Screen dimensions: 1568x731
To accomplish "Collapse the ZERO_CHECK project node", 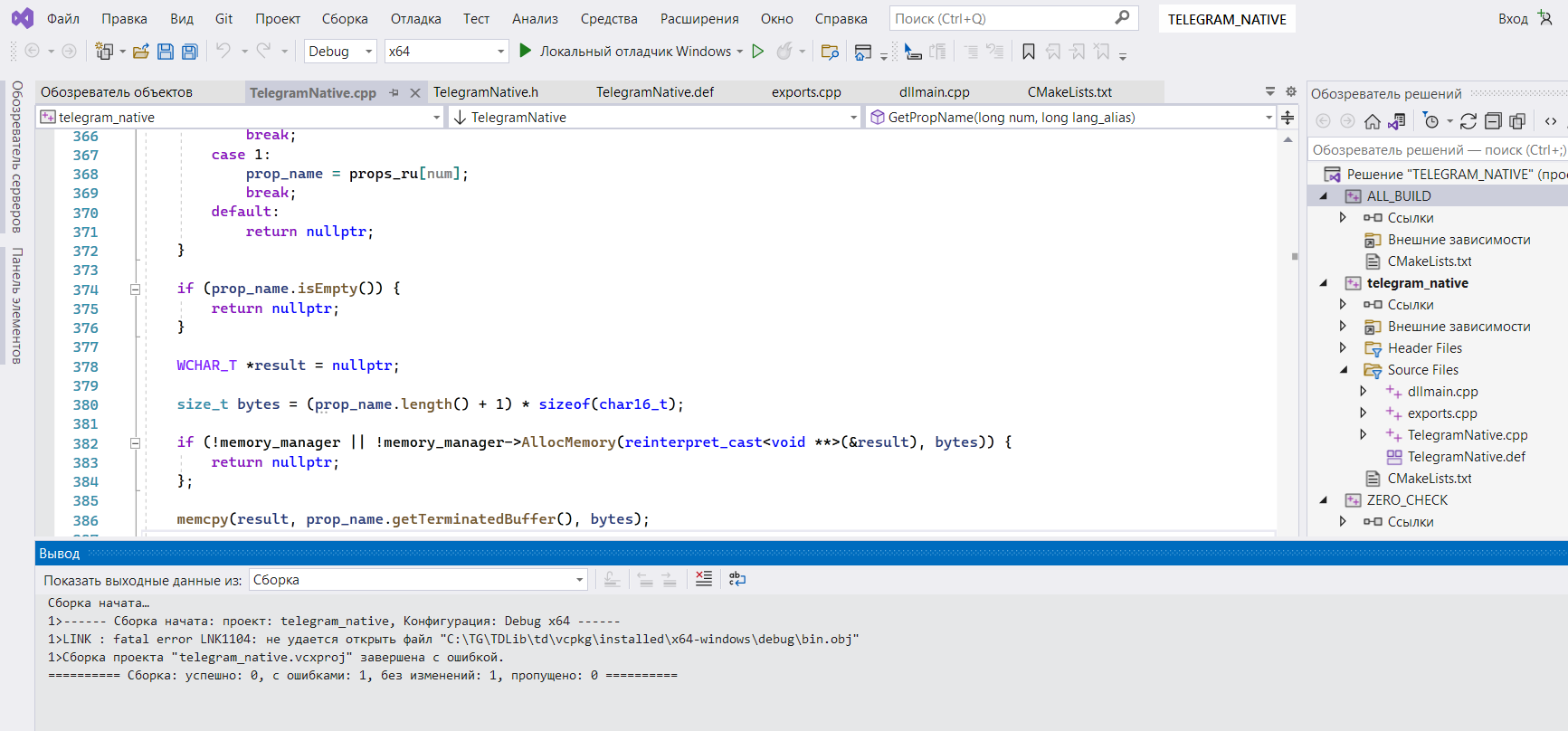I will (1324, 500).
